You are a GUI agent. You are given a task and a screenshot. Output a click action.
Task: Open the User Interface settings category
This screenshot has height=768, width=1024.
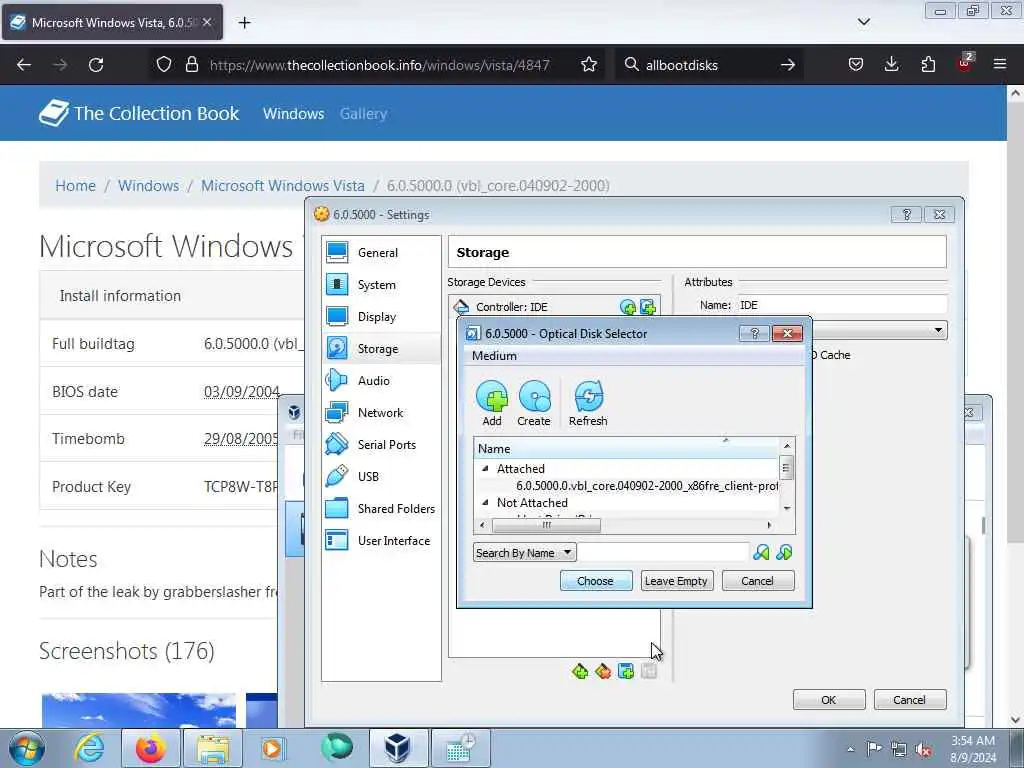[x=381, y=541]
